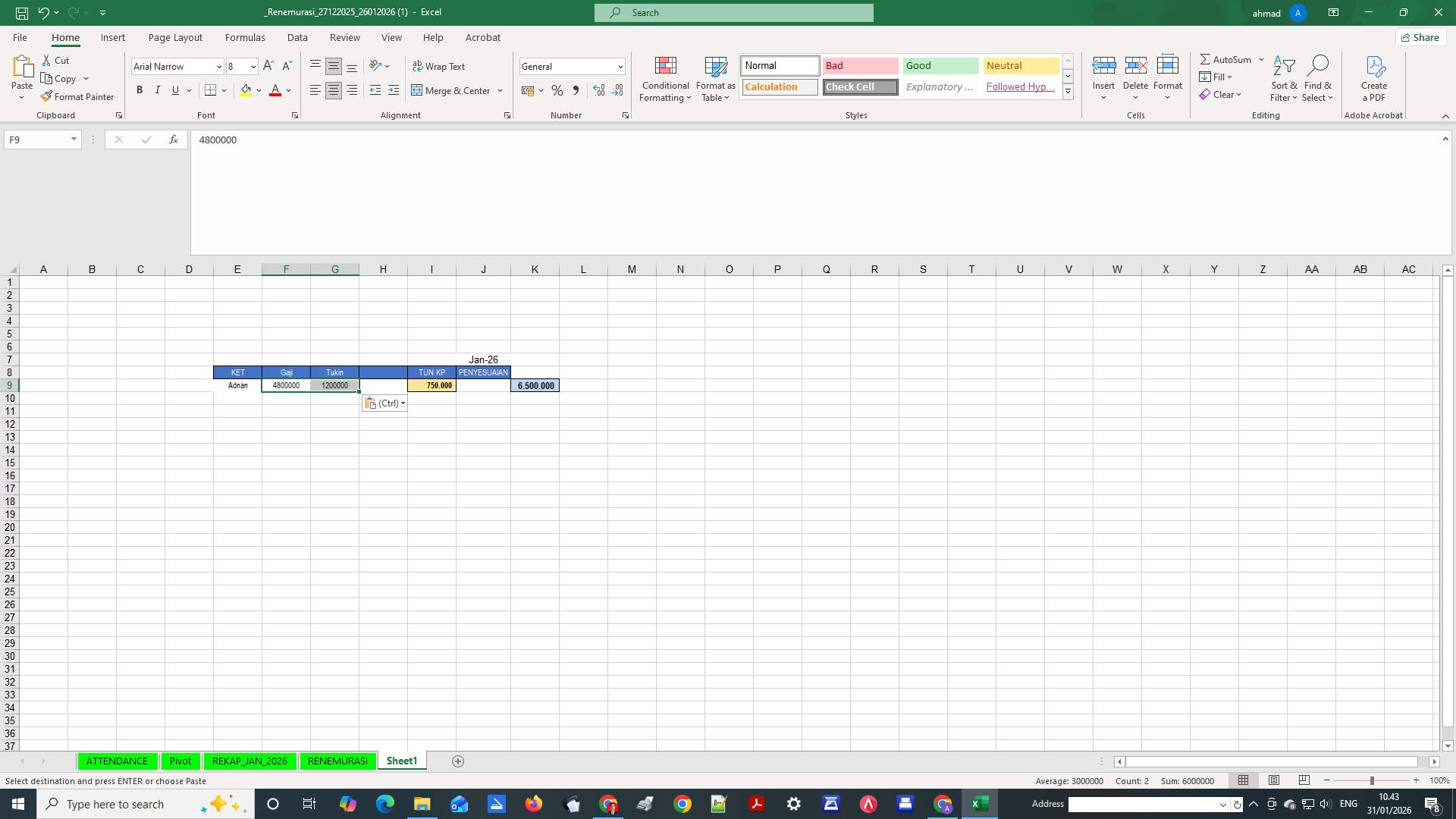
Task: Switch to the Formulas ribbon tab
Action: tap(245, 37)
